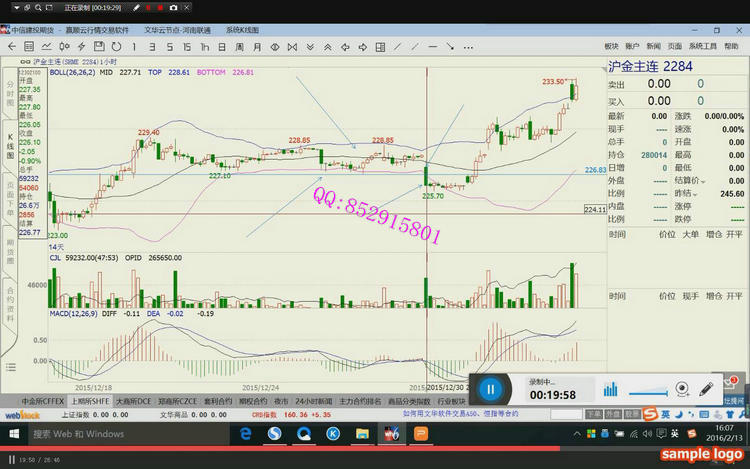The image size is (750, 469).
Task: Select the K线图 side tab
Action: (x=11, y=145)
